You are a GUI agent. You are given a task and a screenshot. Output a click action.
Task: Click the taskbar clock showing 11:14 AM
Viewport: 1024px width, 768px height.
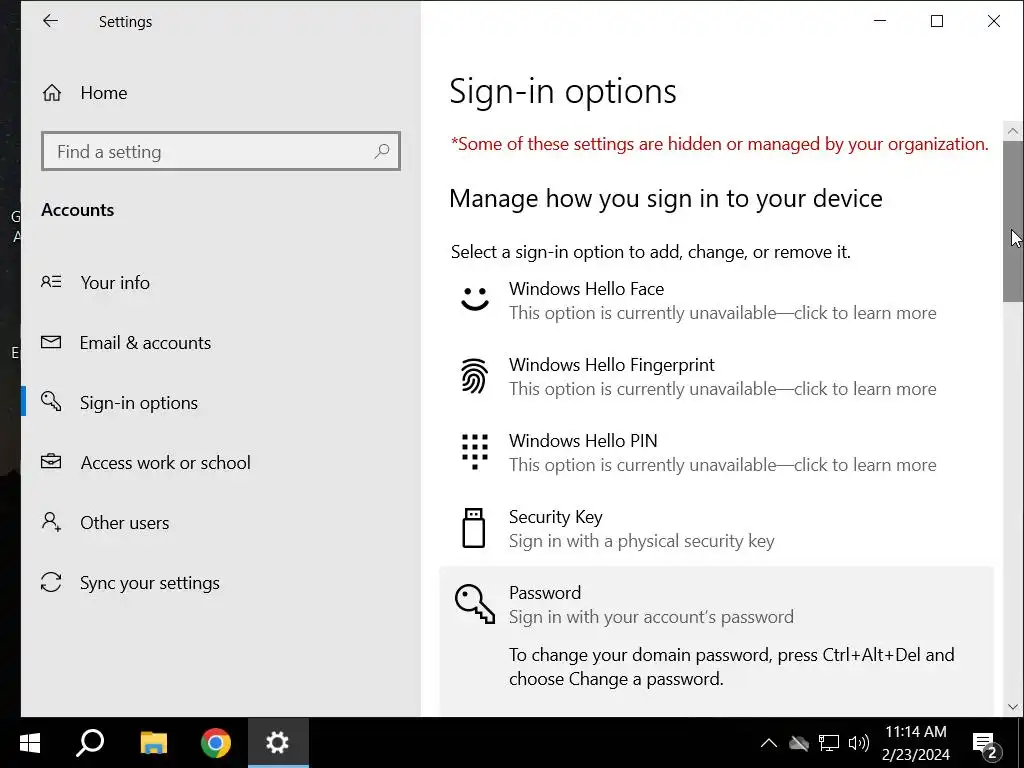pos(916,743)
